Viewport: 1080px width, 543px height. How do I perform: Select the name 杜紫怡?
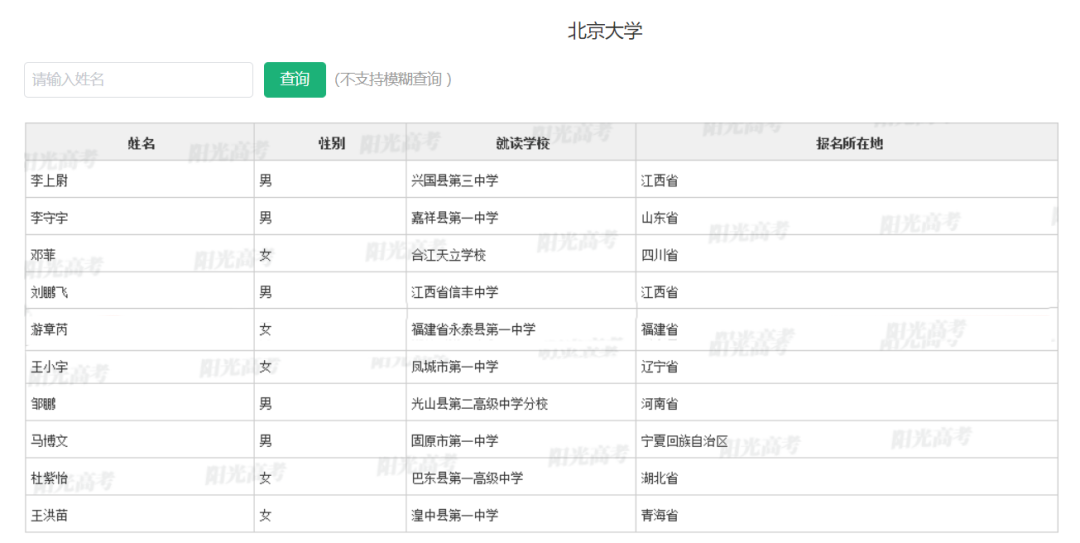(x=49, y=478)
